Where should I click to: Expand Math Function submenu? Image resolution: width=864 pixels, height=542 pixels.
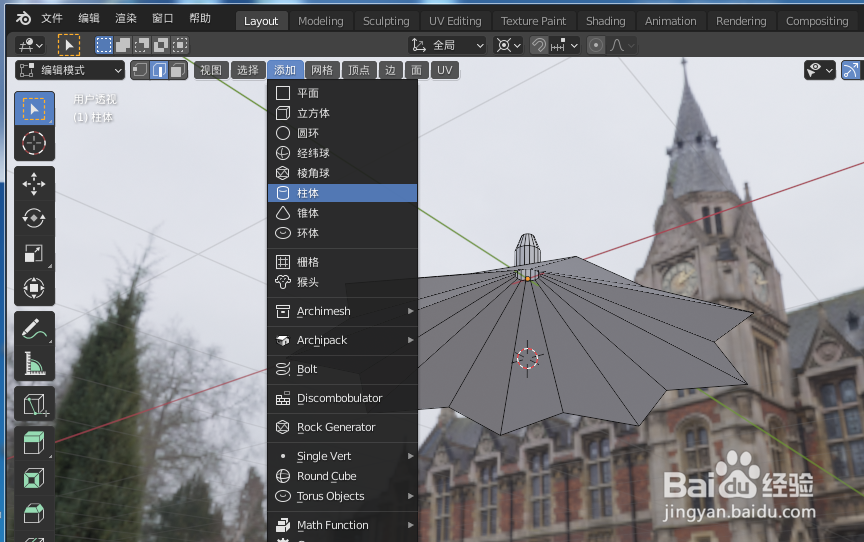[x=342, y=525]
